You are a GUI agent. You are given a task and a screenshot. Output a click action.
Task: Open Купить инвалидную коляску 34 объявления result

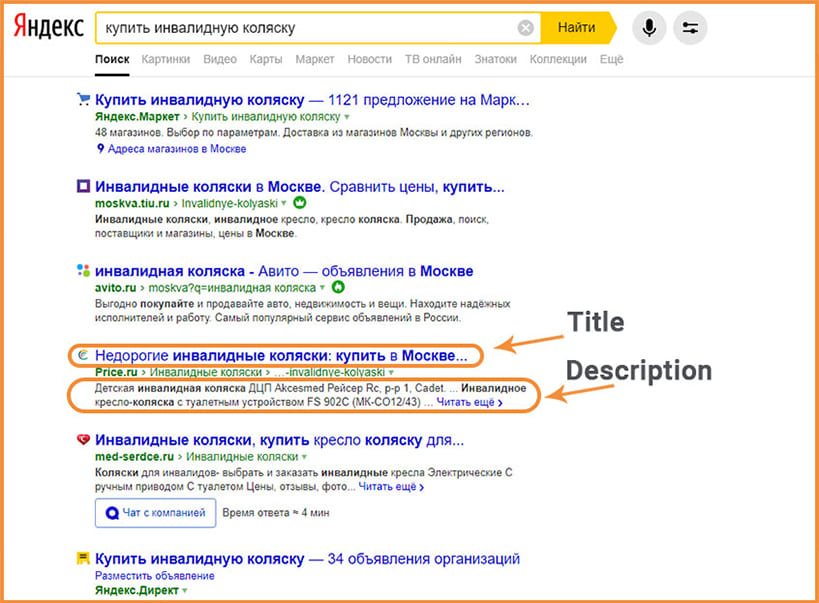[x=307, y=559]
